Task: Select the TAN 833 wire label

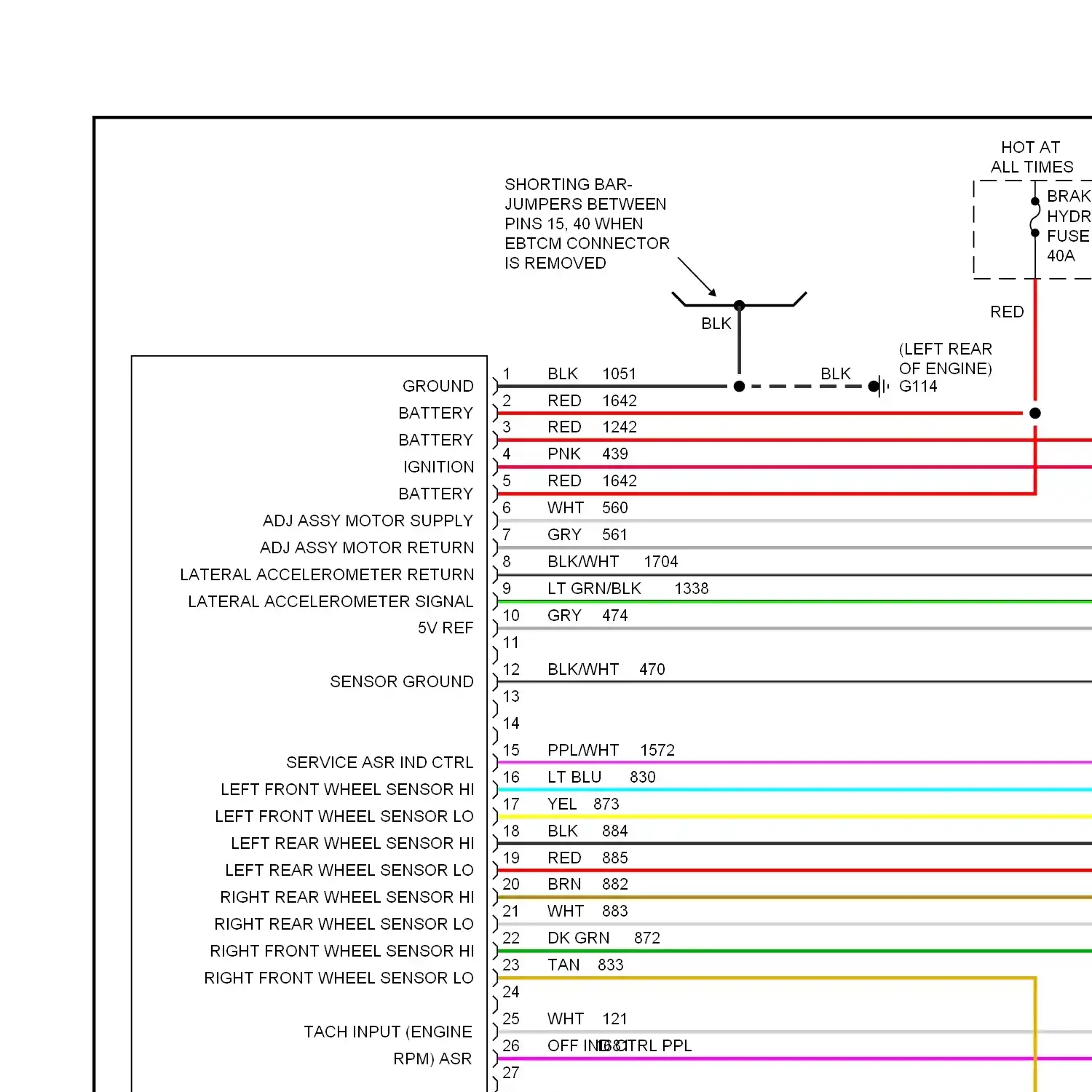Action: click(x=585, y=965)
